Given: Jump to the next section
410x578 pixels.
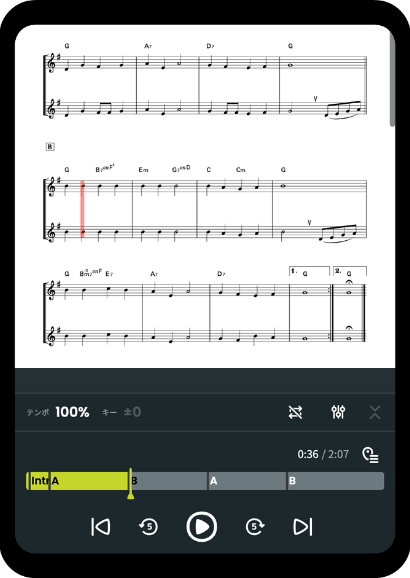Looking at the screenshot, I should [x=303, y=526].
